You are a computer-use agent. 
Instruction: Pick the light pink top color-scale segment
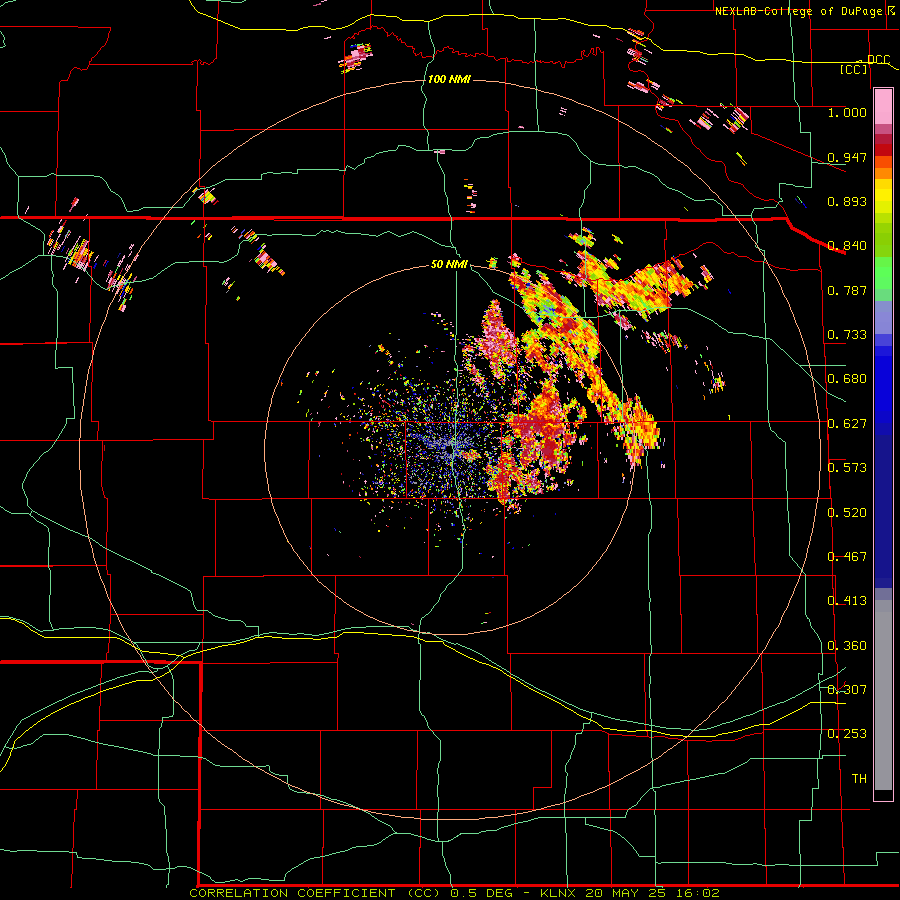[x=883, y=107]
